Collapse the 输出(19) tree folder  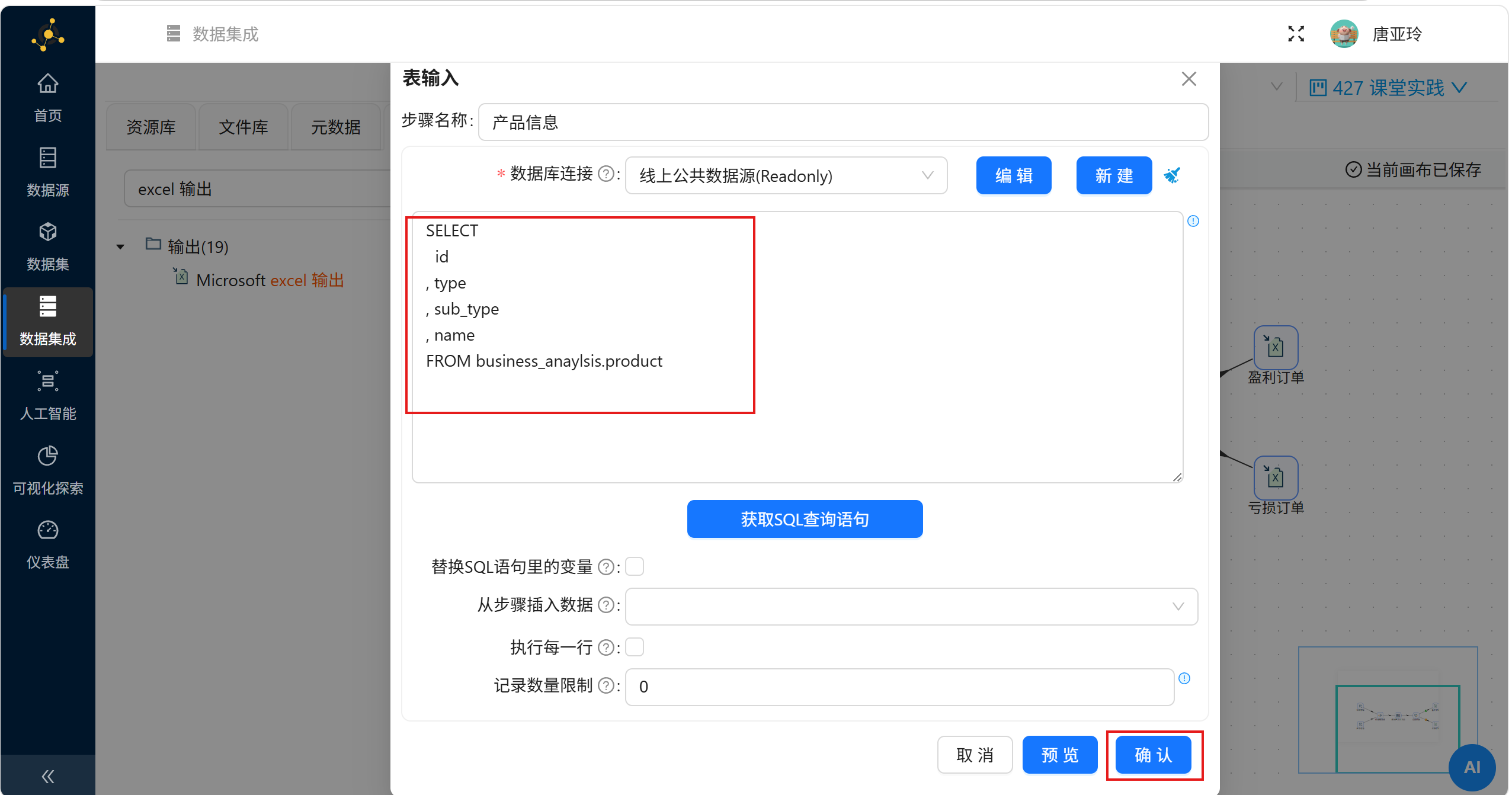coord(120,247)
